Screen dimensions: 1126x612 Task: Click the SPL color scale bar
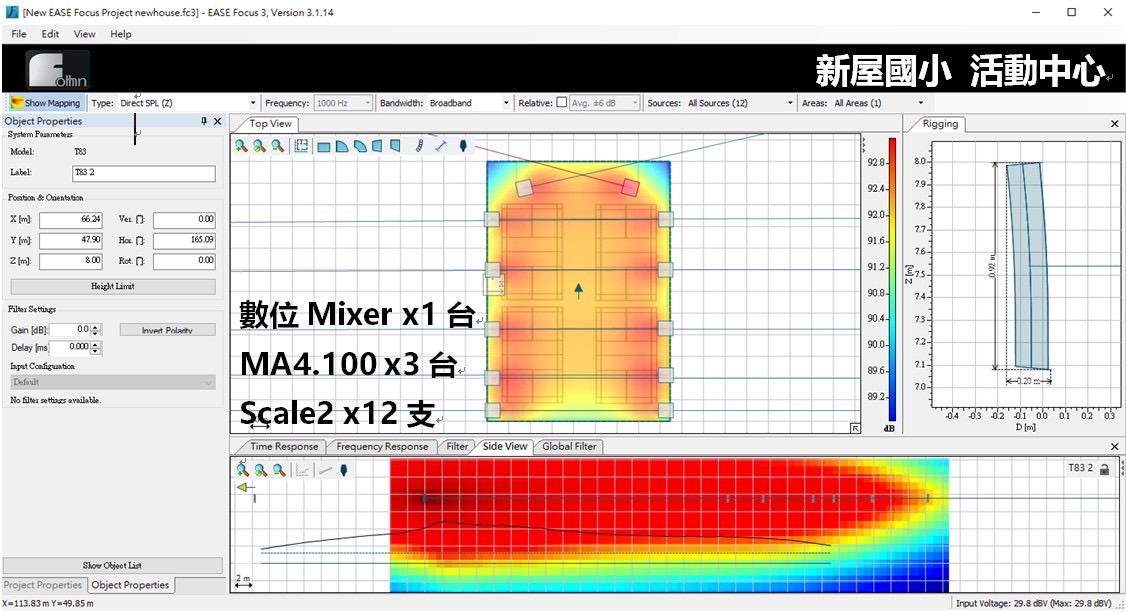pyautogui.click(x=892, y=279)
